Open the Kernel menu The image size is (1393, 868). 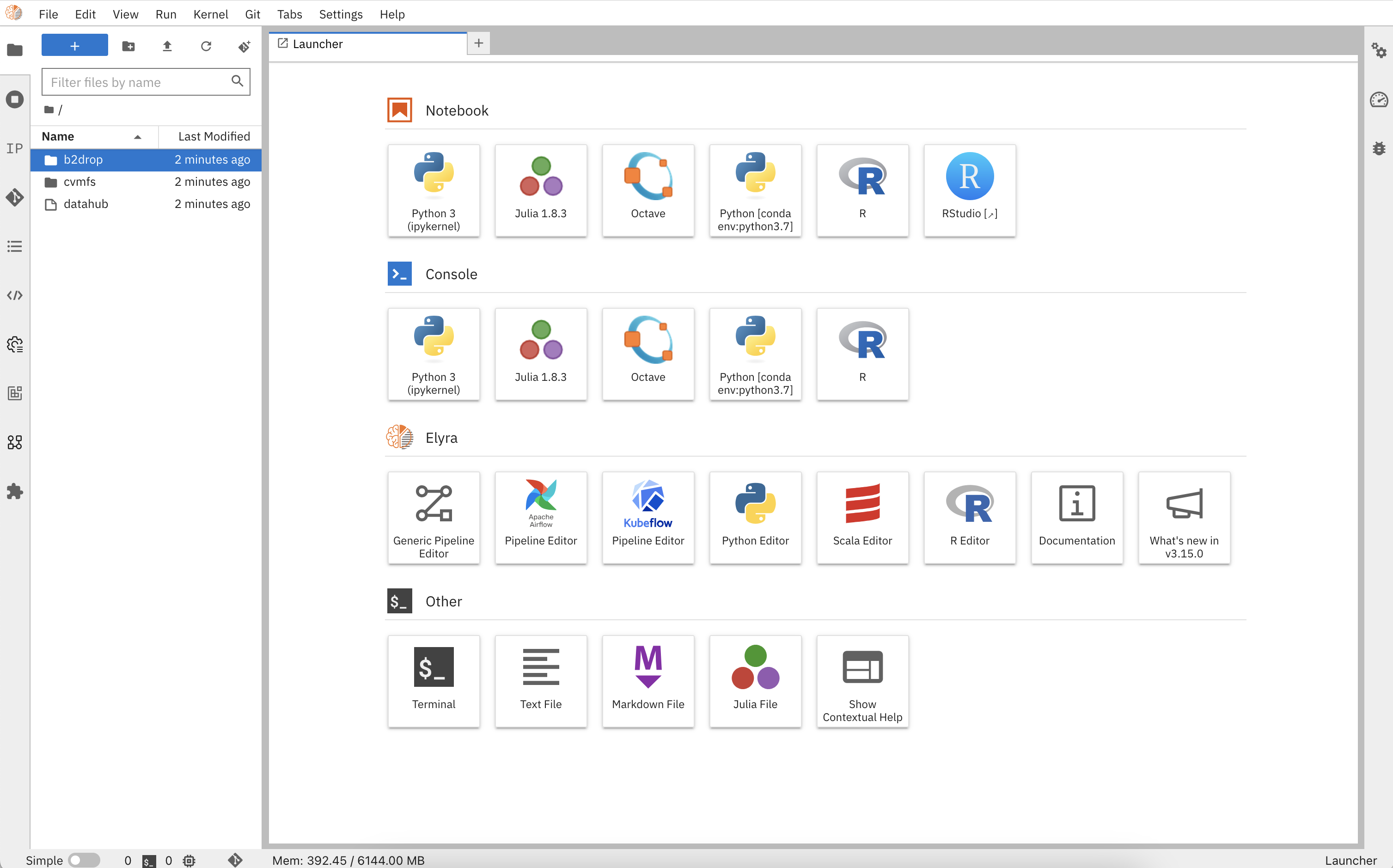coord(210,14)
